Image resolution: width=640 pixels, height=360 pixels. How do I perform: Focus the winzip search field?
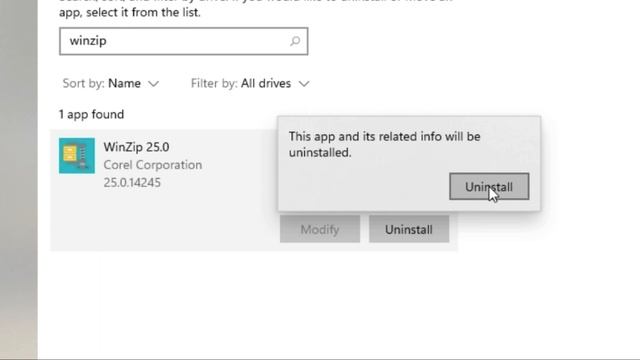click(x=183, y=41)
